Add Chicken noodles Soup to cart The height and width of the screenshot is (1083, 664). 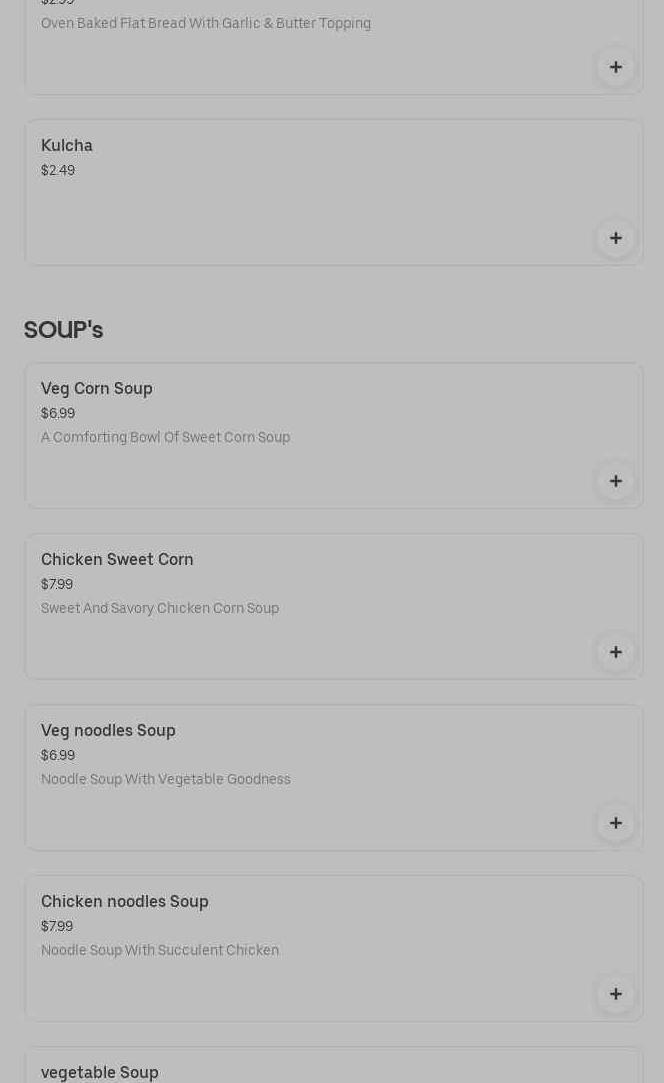[615, 994]
